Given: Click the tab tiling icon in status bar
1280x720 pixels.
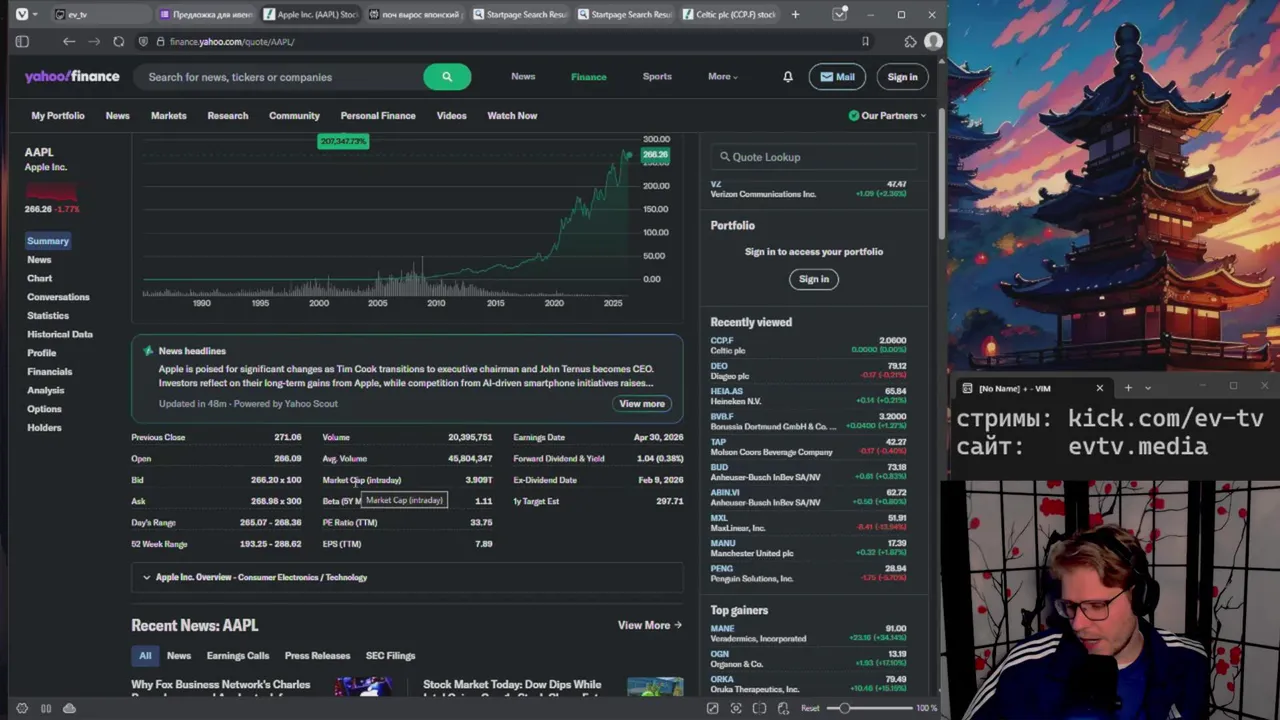Looking at the screenshot, I should click(759, 708).
